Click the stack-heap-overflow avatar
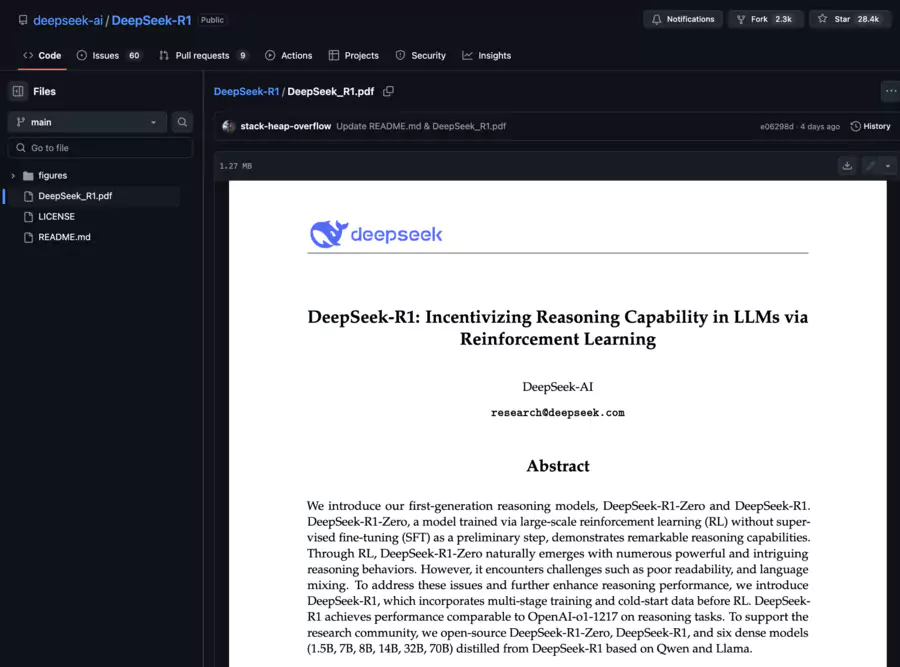The image size is (900, 667). 228,126
